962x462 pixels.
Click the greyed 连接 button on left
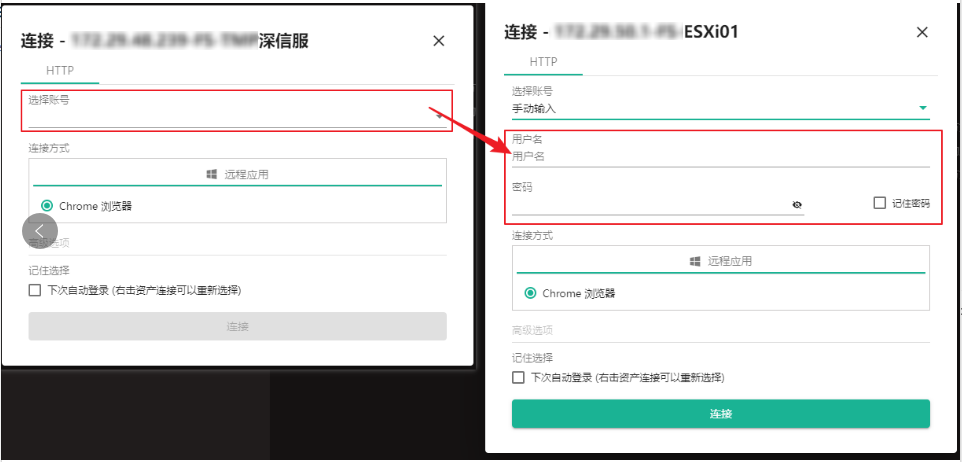[237, 326]
